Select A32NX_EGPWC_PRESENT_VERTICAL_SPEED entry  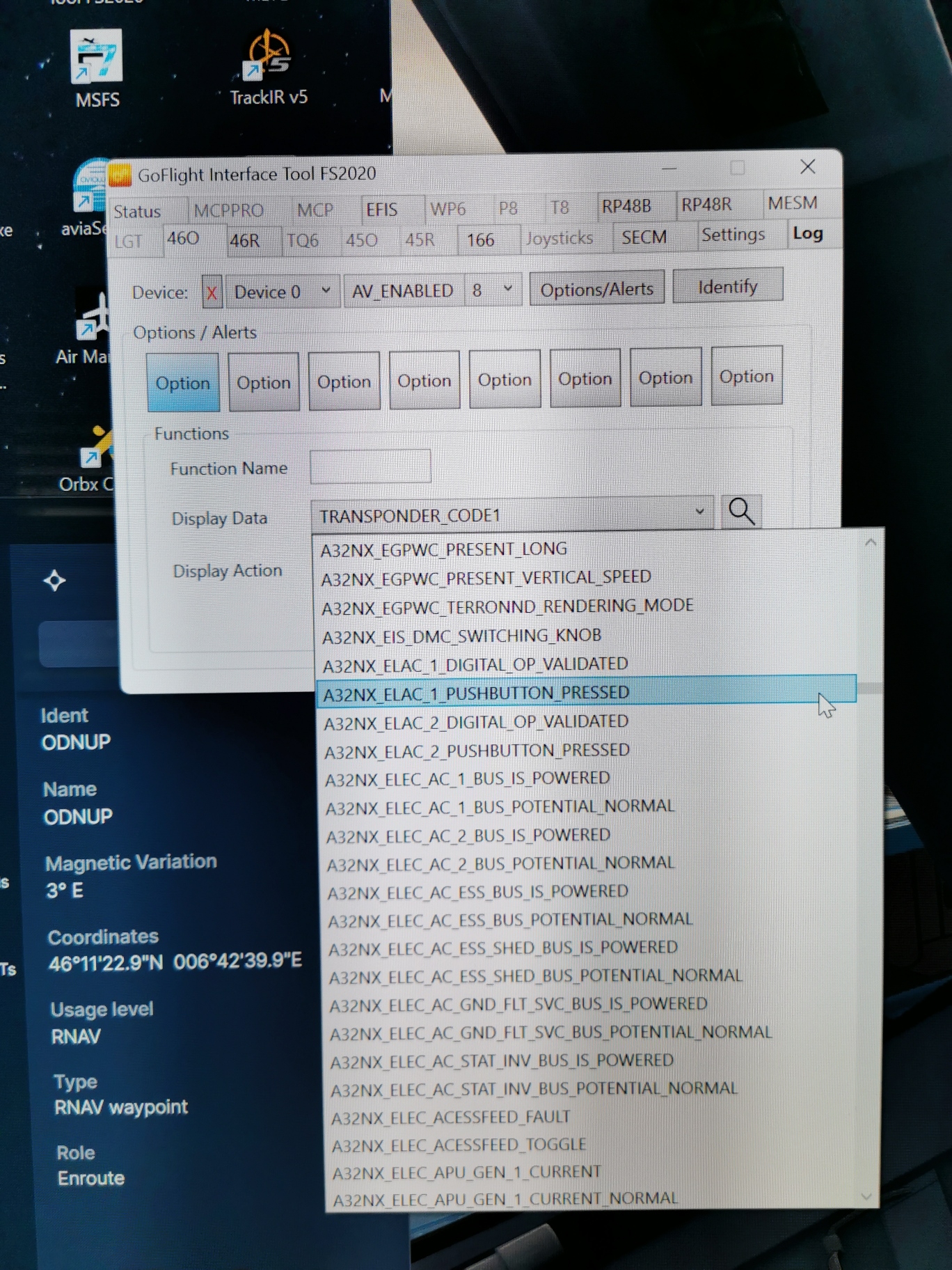pos(586,577)
